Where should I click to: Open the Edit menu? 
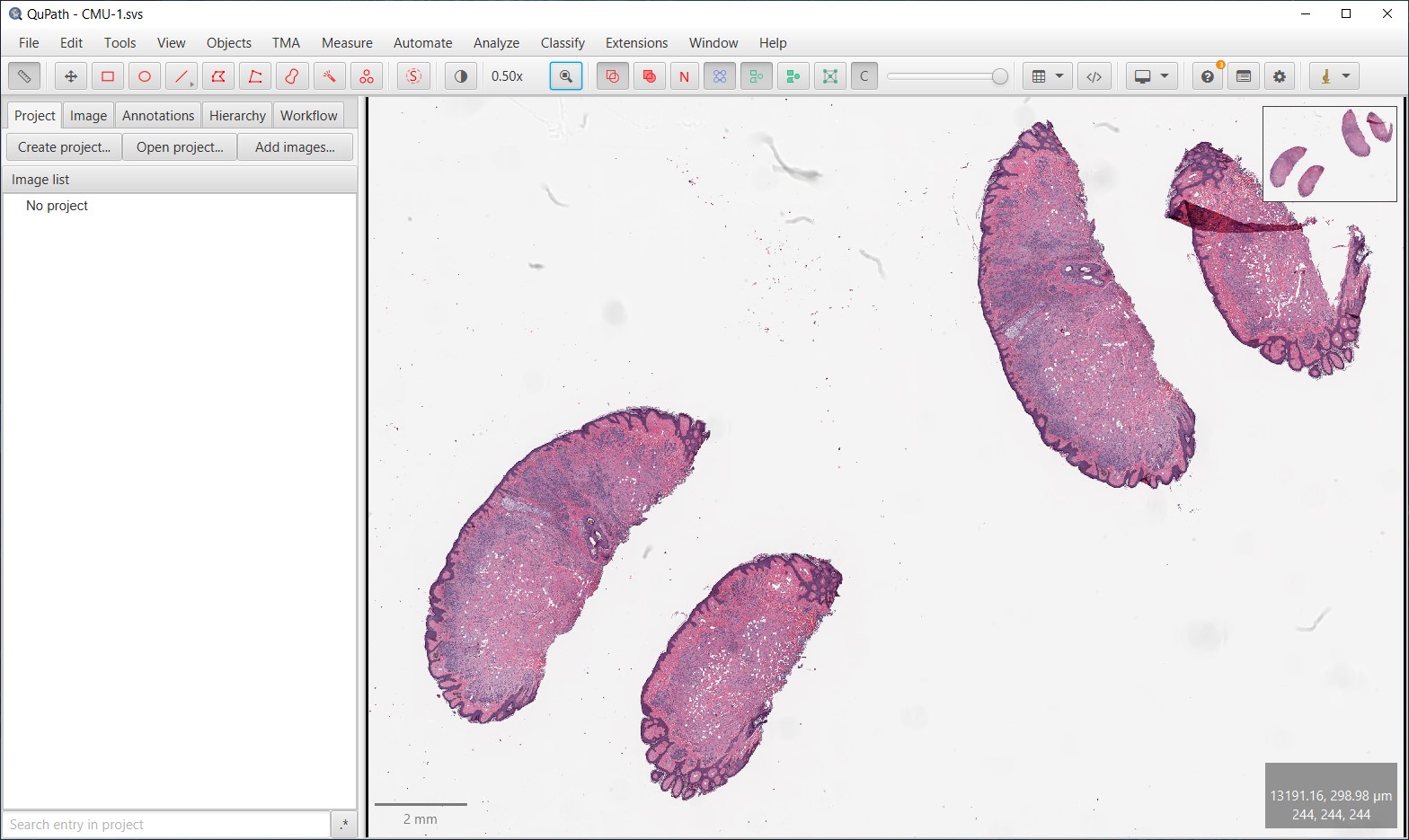point(72,42)
